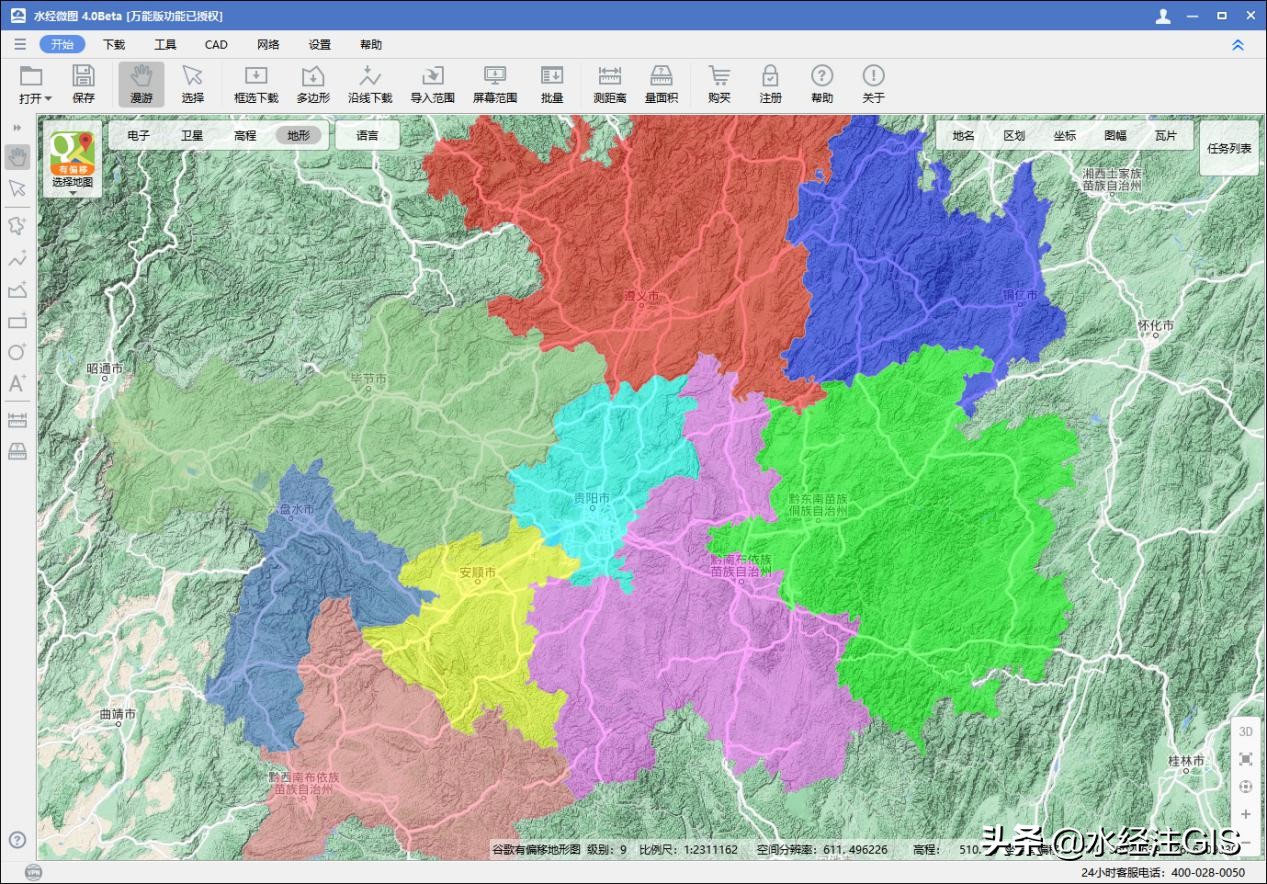The height and width of the screenshot is (884, 1267).
Task: Click the zoom in plus control
Action: [x=1245, y=814]
